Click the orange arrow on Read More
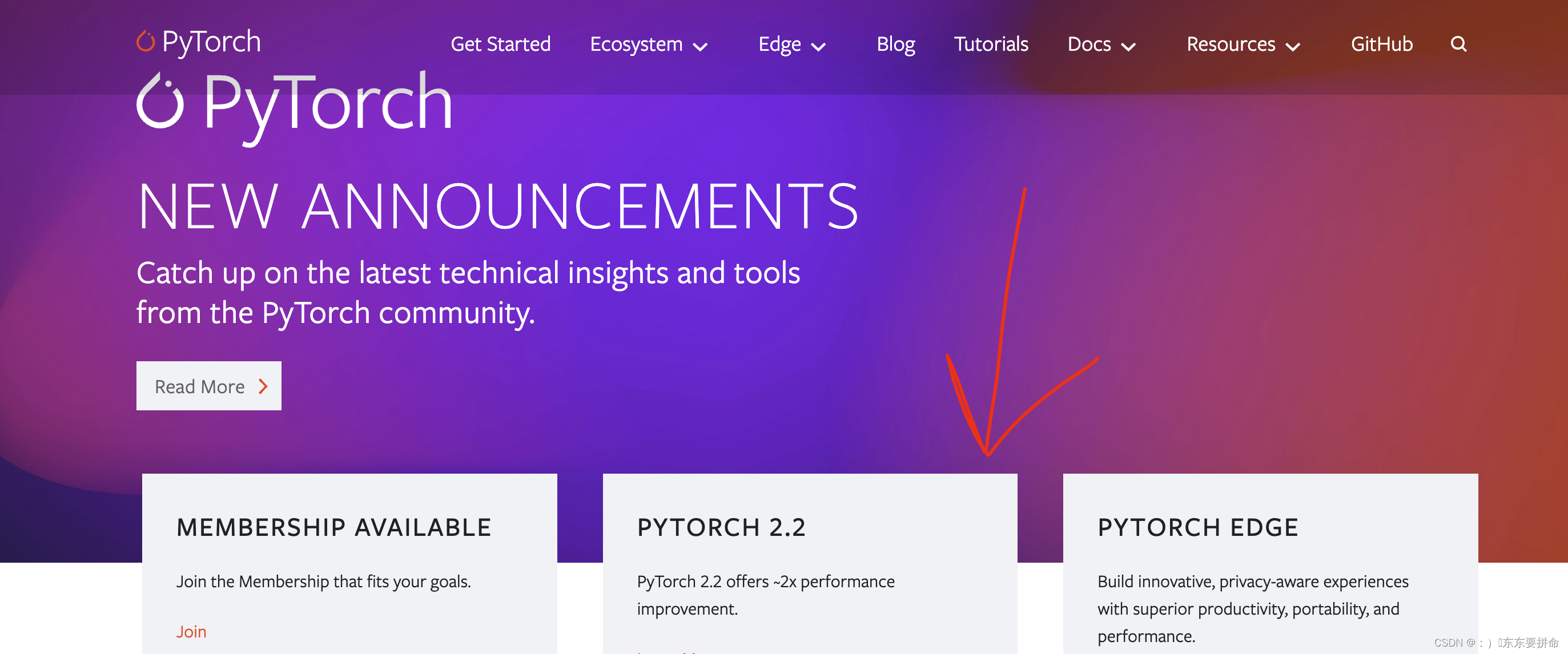This screenshot has width=1568, height=654. click(263, 386)
